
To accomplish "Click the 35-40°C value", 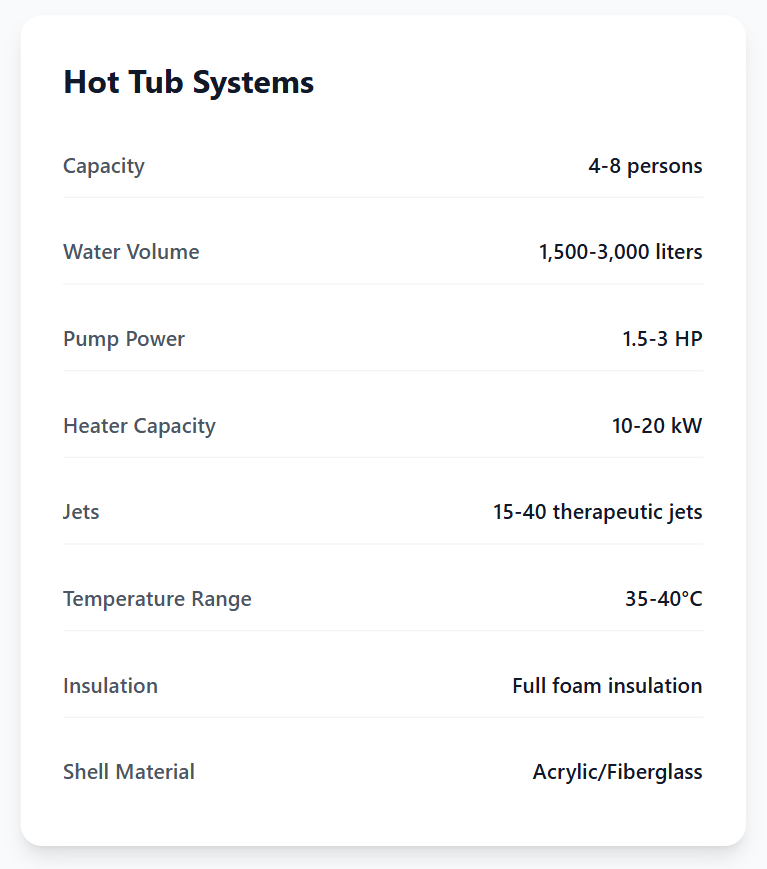I will click(664, 599).
